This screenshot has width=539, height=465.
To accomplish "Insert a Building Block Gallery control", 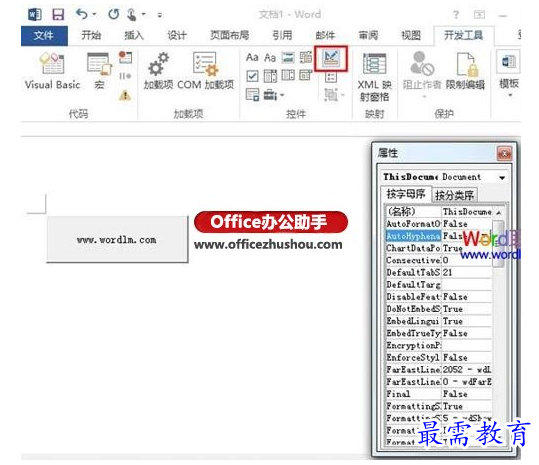I will pos(306,57).
